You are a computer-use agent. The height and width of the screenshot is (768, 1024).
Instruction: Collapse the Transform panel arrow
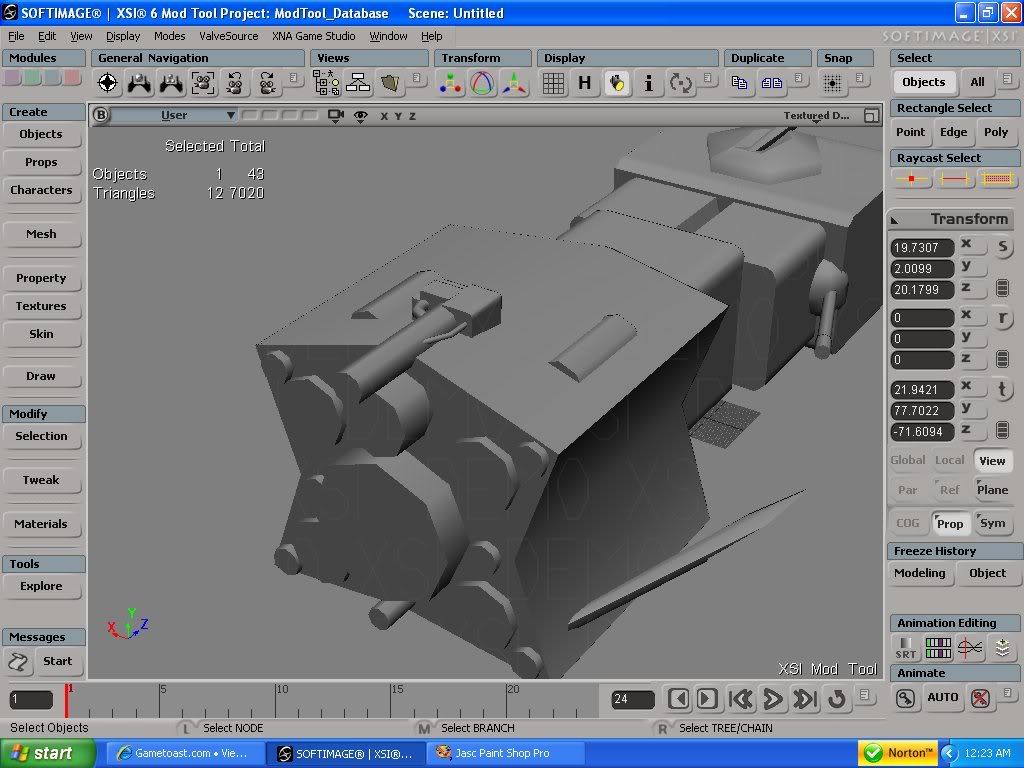click(x=895, y=220)
